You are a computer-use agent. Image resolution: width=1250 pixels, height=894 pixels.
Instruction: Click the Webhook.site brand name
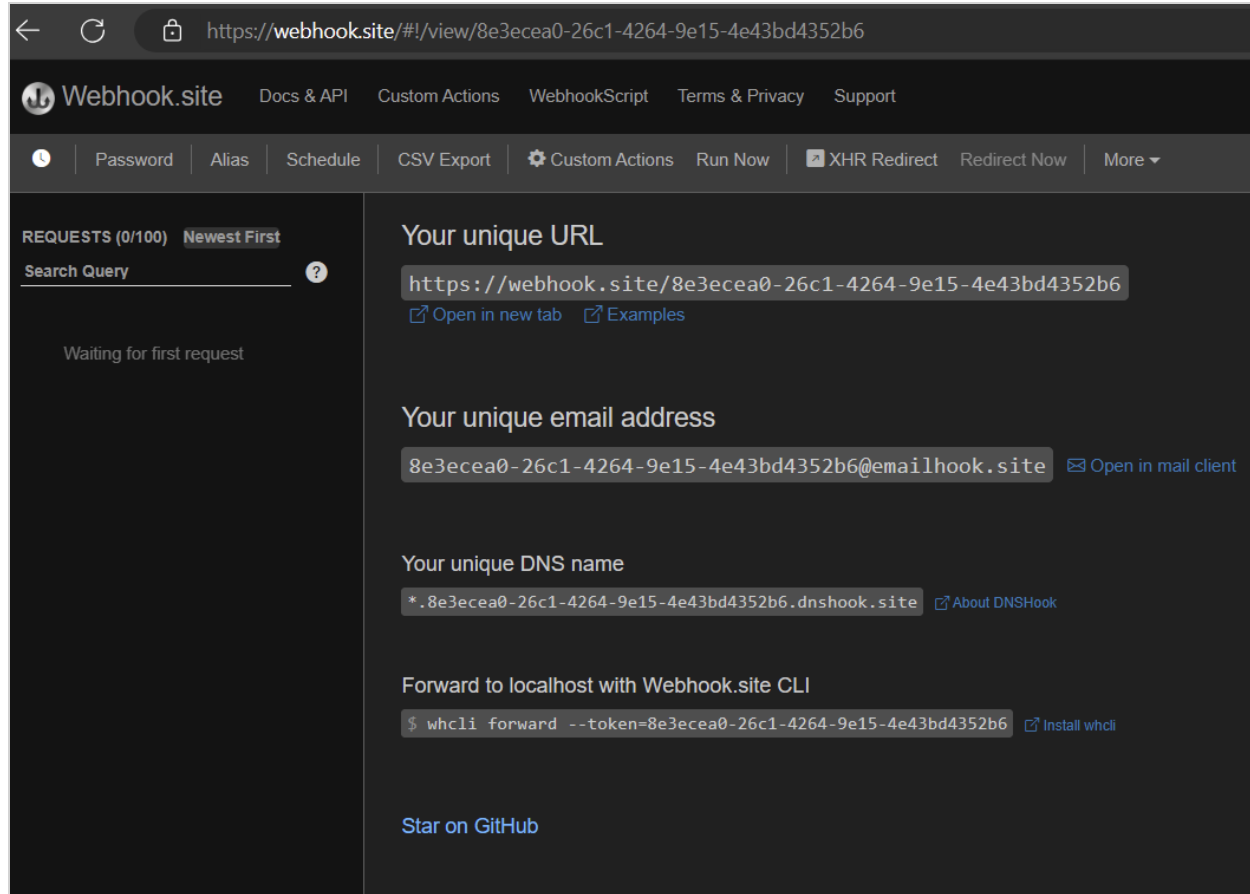pos(142,97)
